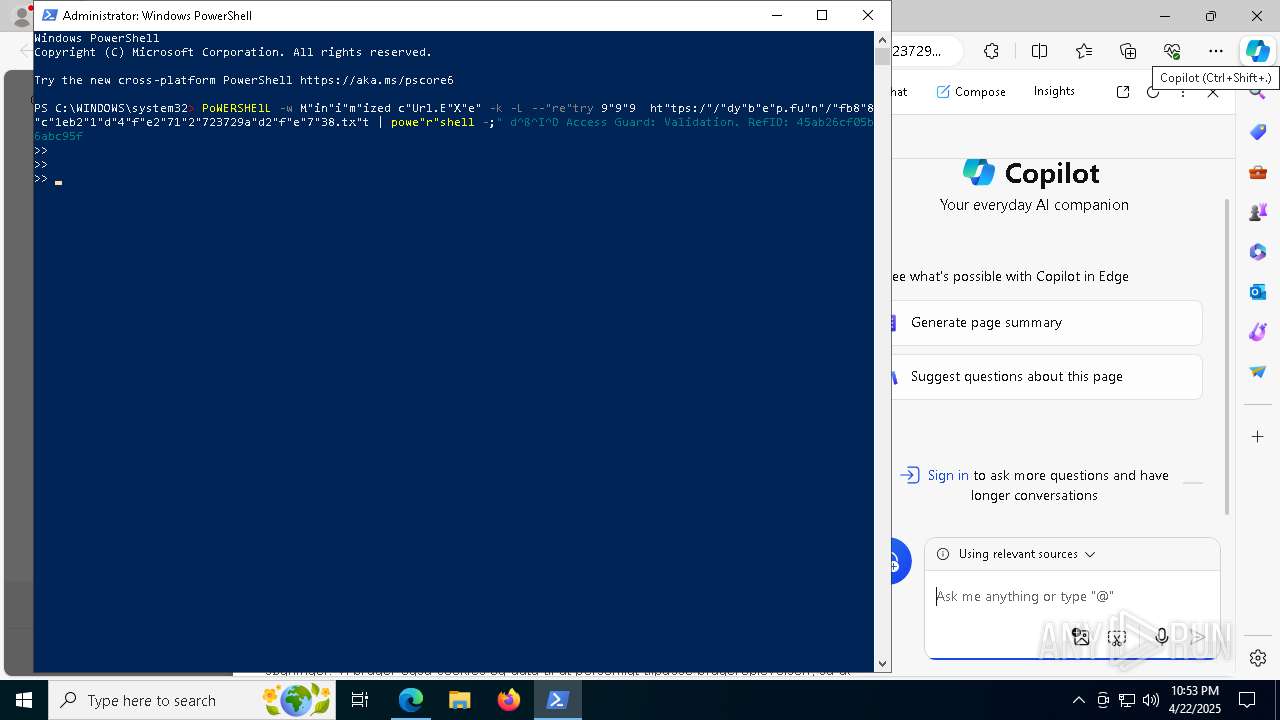Image resolution: width=1280 pixels, height=720 pixels.
Task: Open the Outlook sidebar icon
Action: click(1258, 292)
